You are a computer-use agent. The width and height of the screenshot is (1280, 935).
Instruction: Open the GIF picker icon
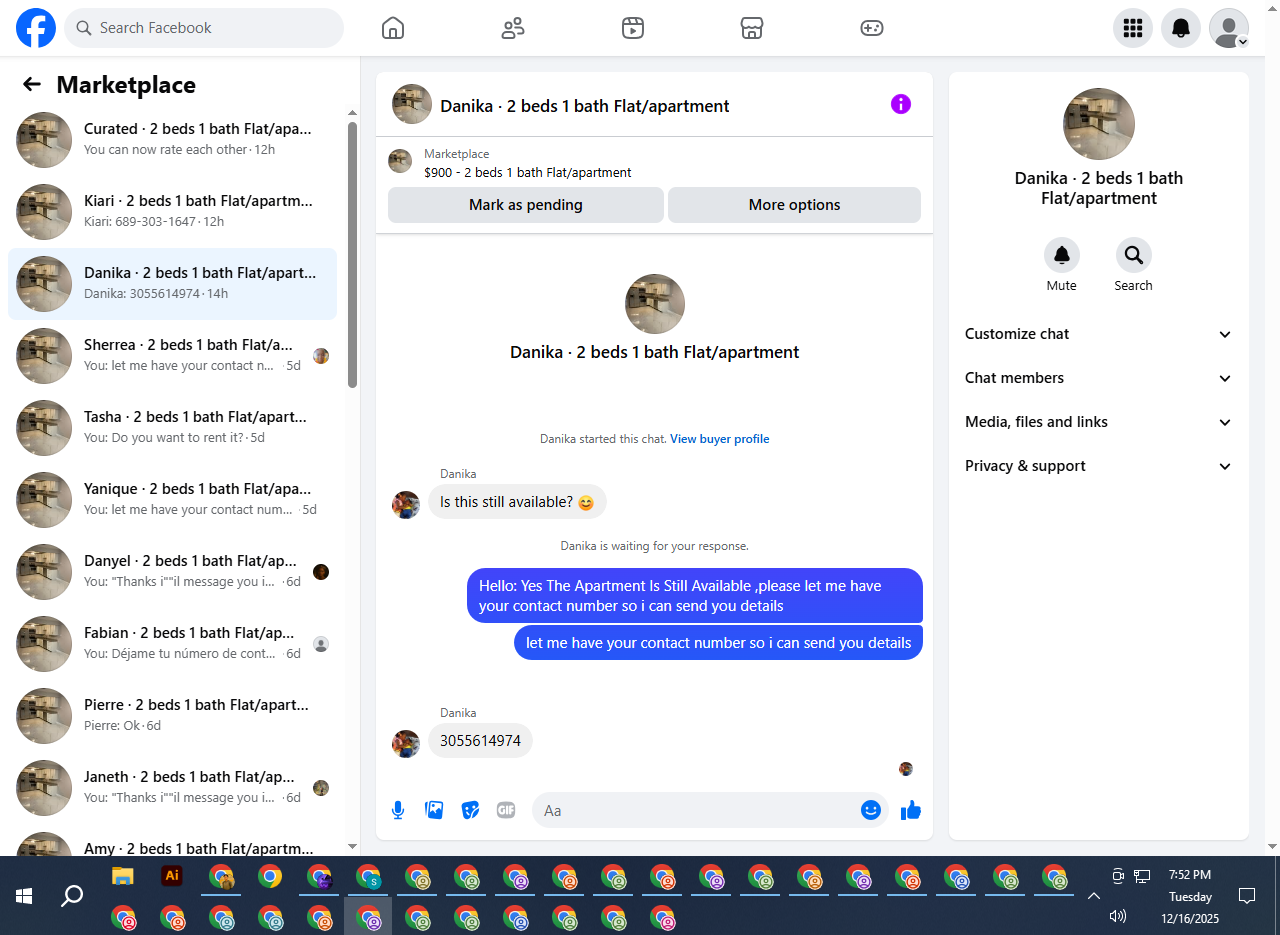(x=506, y=810)
